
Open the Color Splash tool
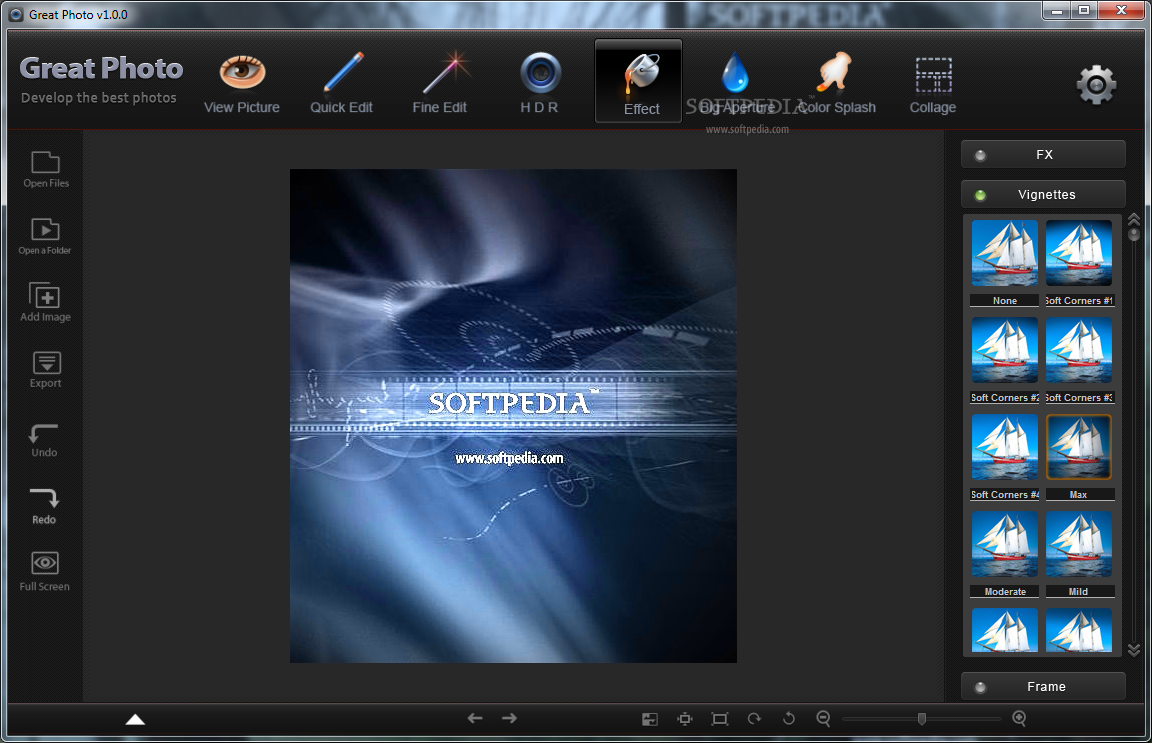tap(837, 83)
